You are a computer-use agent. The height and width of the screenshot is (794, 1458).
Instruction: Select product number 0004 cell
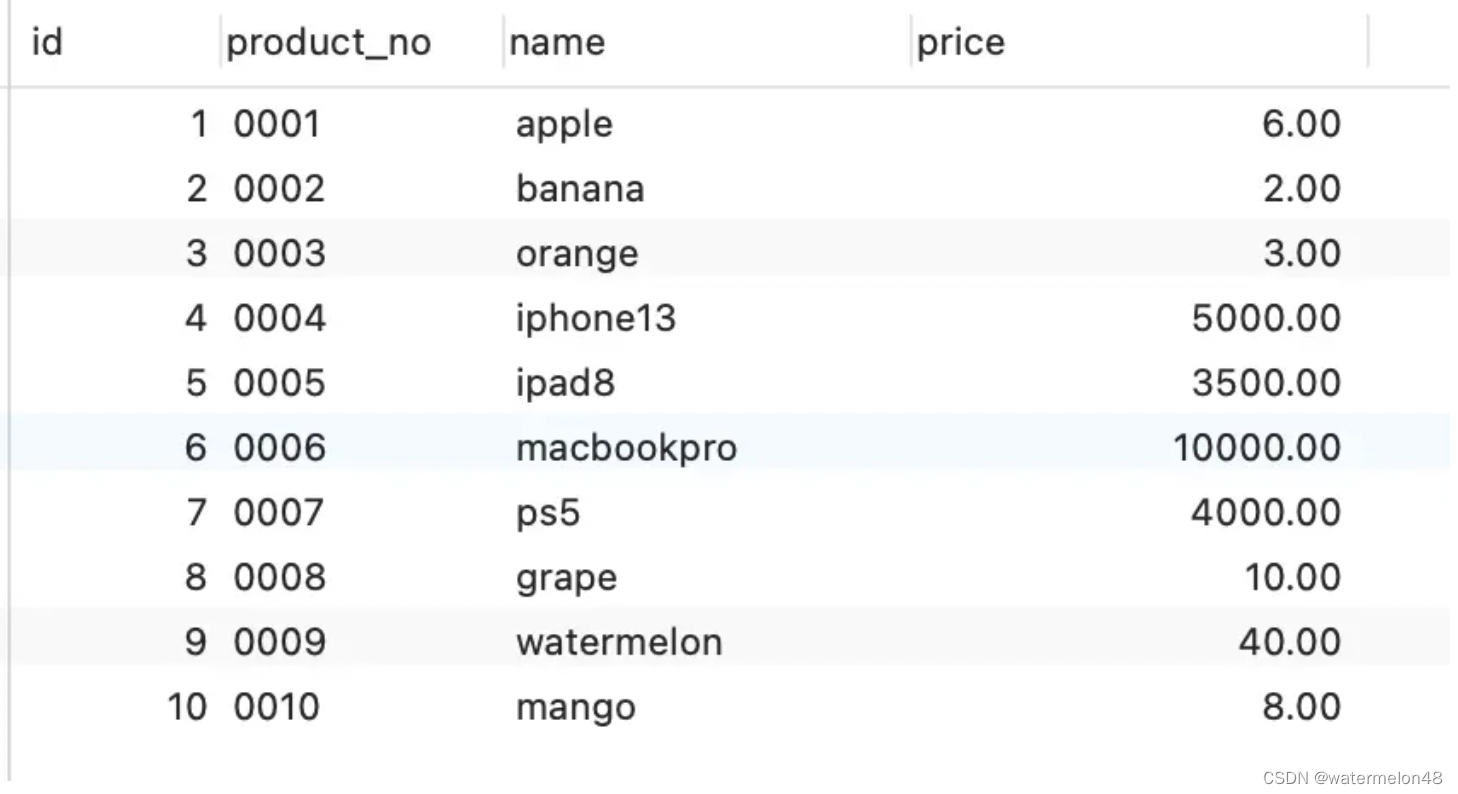click(x=279, y=319)
